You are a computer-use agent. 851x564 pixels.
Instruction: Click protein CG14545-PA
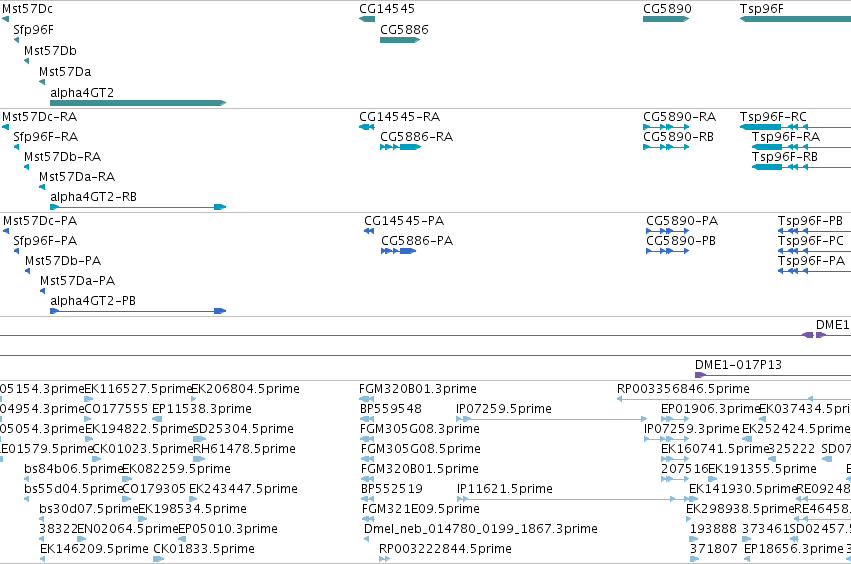(404, 221)
